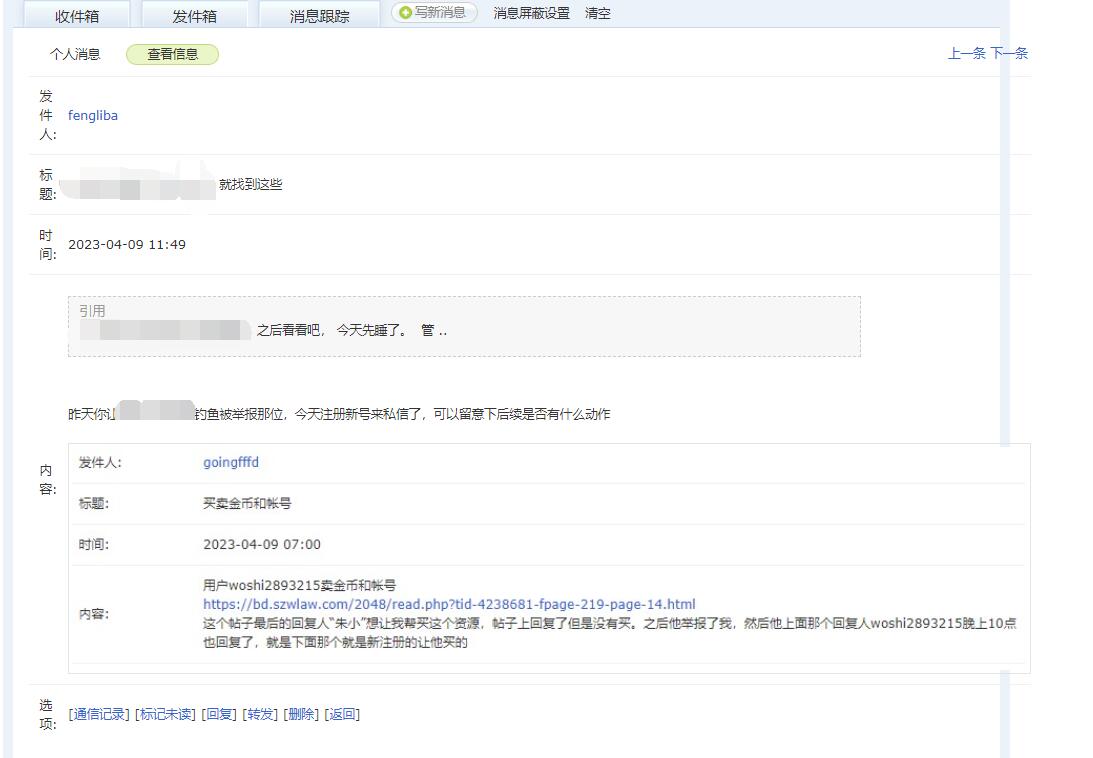Click 清空 to clear messages
Screen dimensions: 1093x758
[597, 13]
